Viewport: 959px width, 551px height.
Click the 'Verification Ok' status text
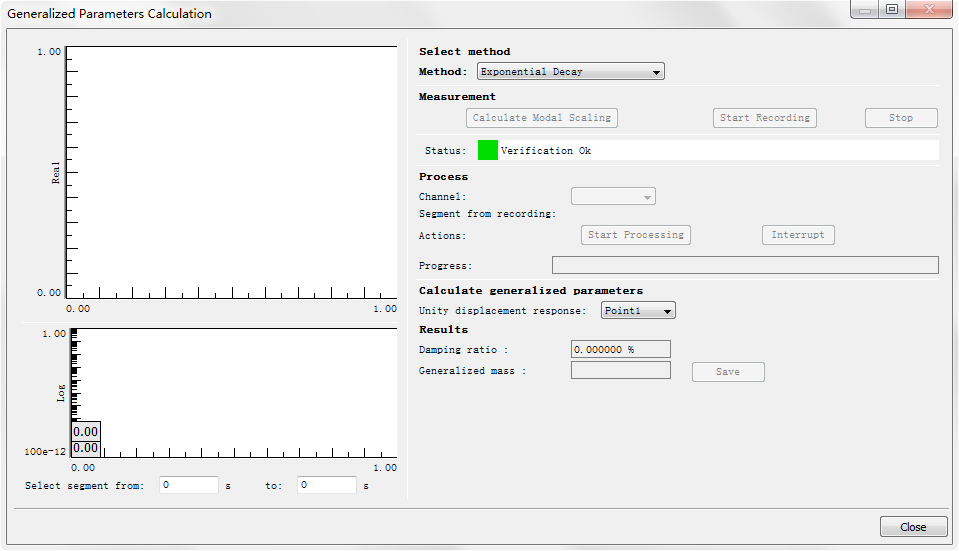click(x=546, y=150)
